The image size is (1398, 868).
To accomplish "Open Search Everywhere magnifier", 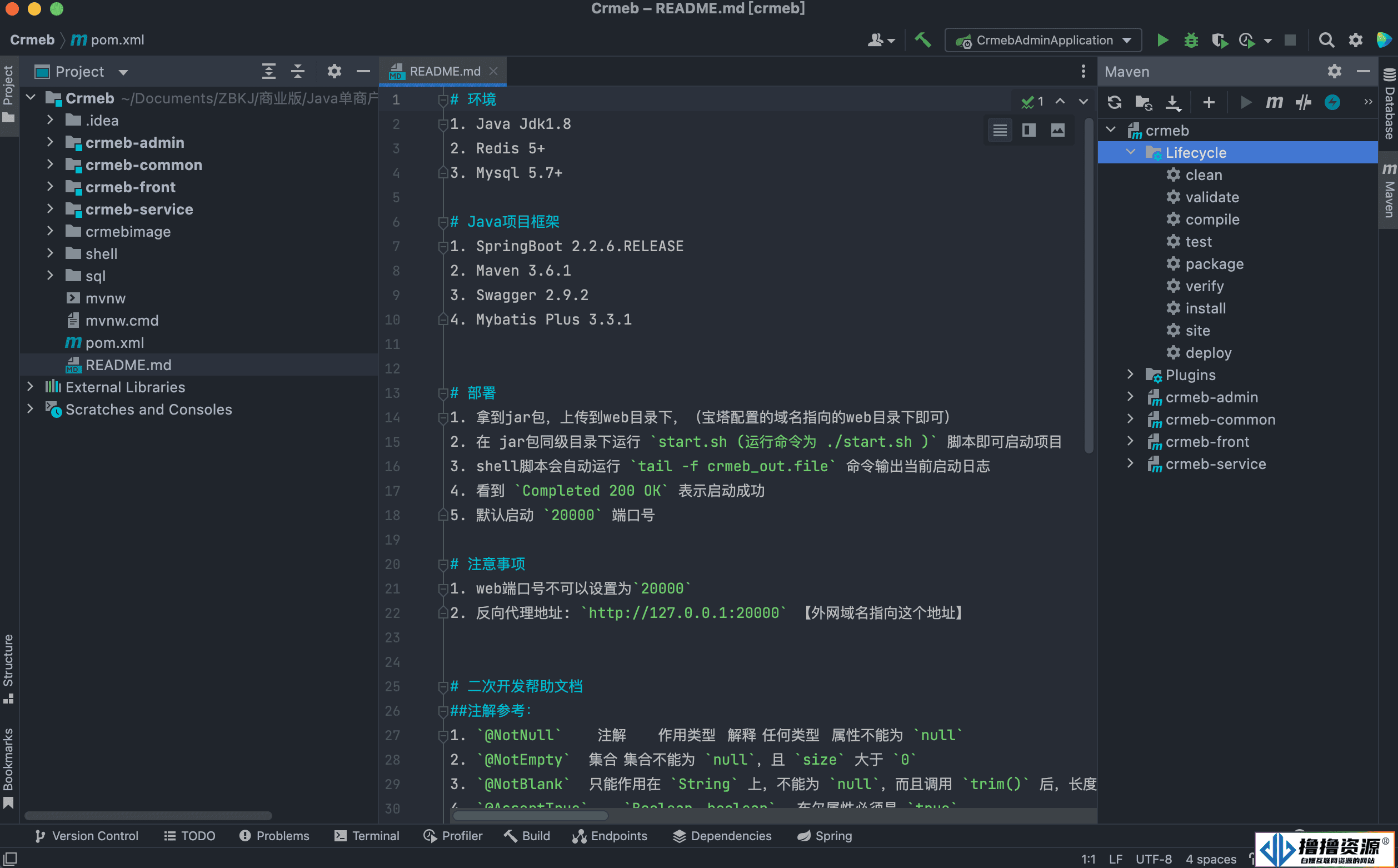I will (x=1326, y=40).
